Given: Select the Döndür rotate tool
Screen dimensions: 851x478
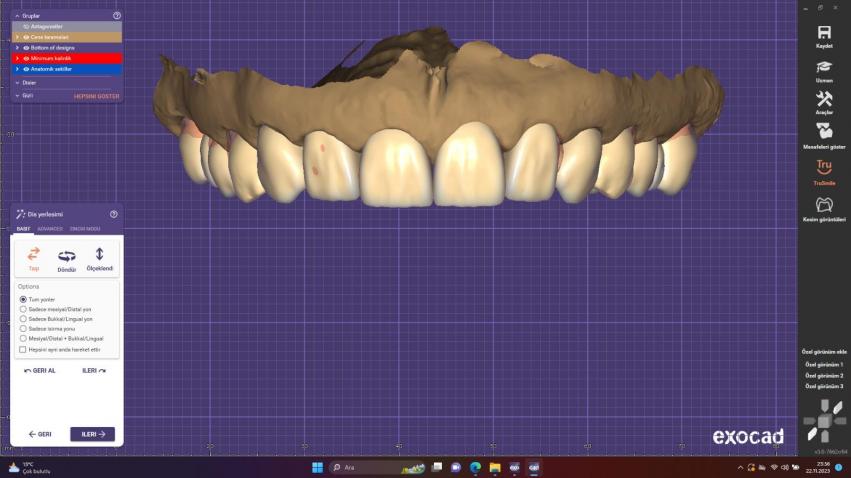Looking at the screenshot, I should (67, 258).
